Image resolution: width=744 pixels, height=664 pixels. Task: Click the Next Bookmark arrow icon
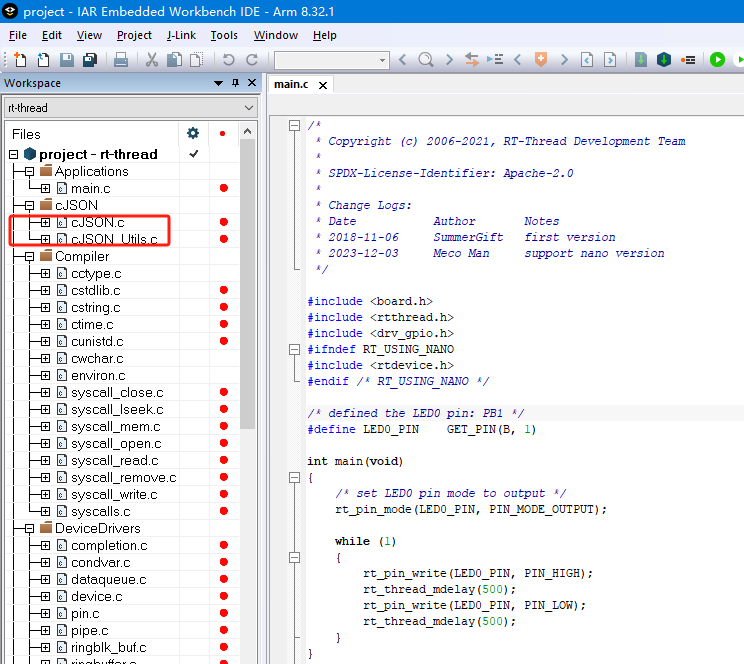click(x=564, y=60)
